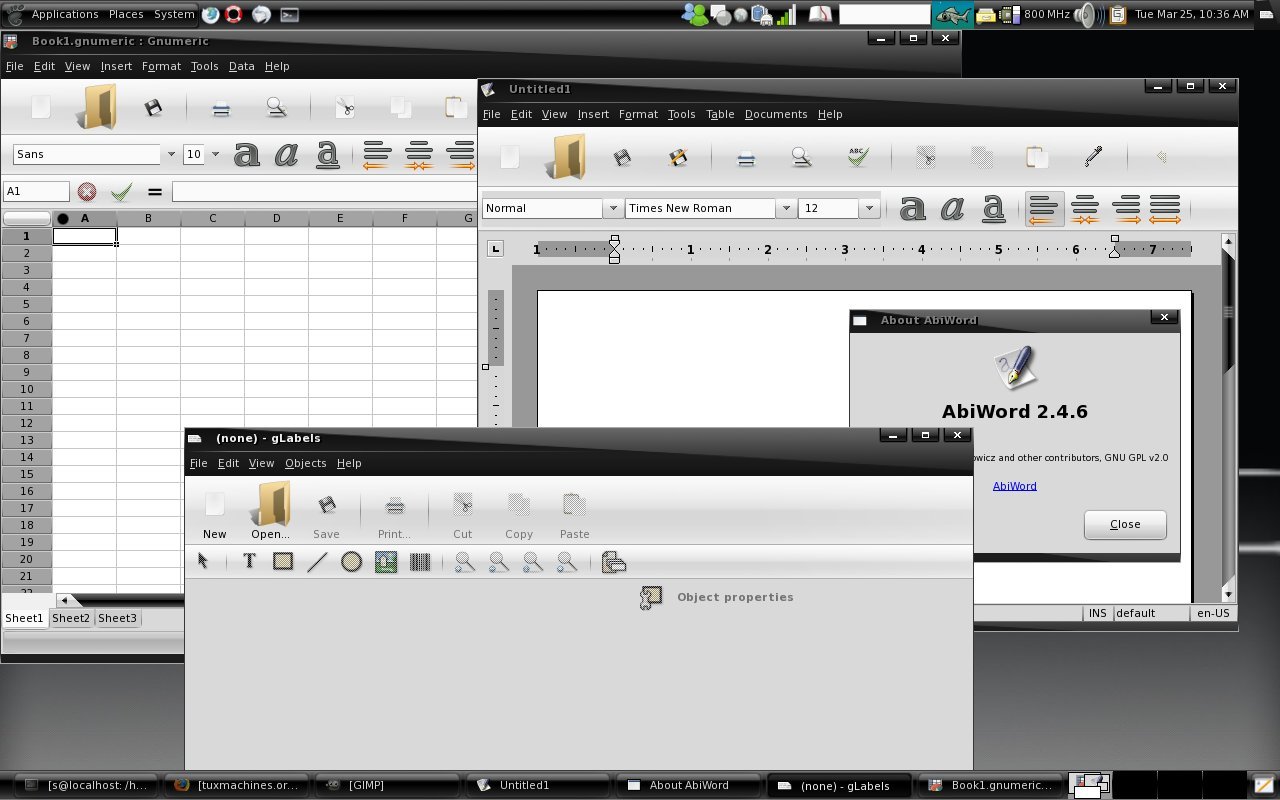Select the gLabels Image tool
Viewport: 1280px width, 800px height.
pos(386,562)
